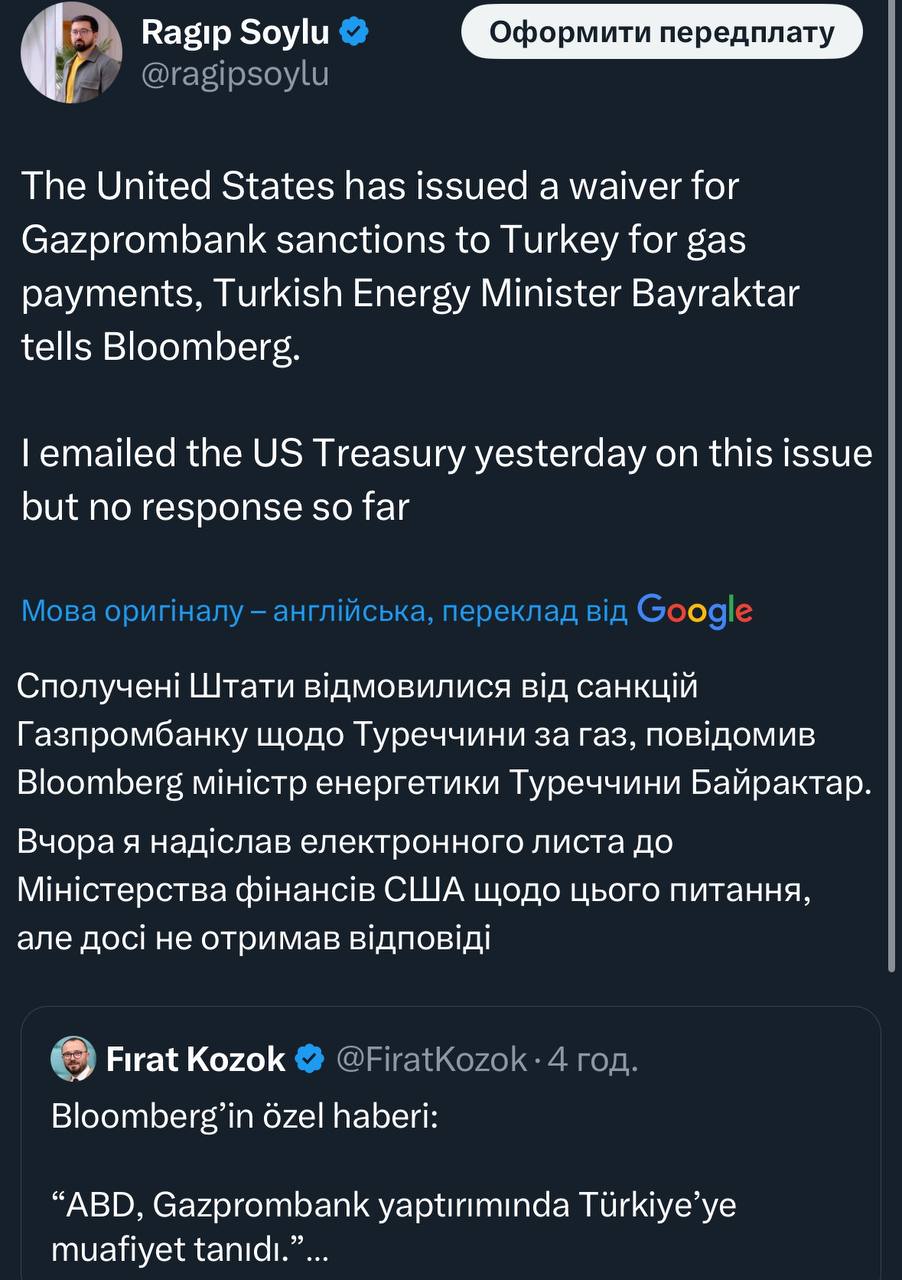
Task: Click the Google logo in translation notice
Action: point(694,609)
